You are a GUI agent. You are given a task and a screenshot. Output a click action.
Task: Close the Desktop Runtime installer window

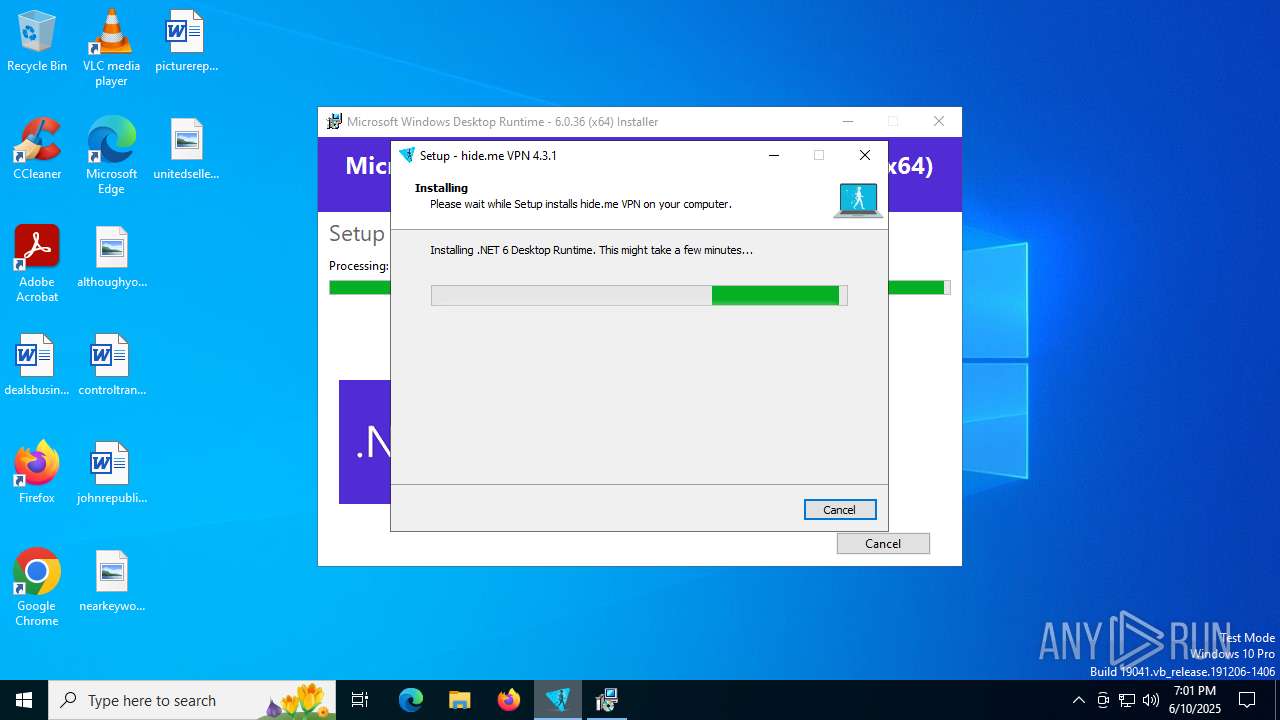click(938, 122)
